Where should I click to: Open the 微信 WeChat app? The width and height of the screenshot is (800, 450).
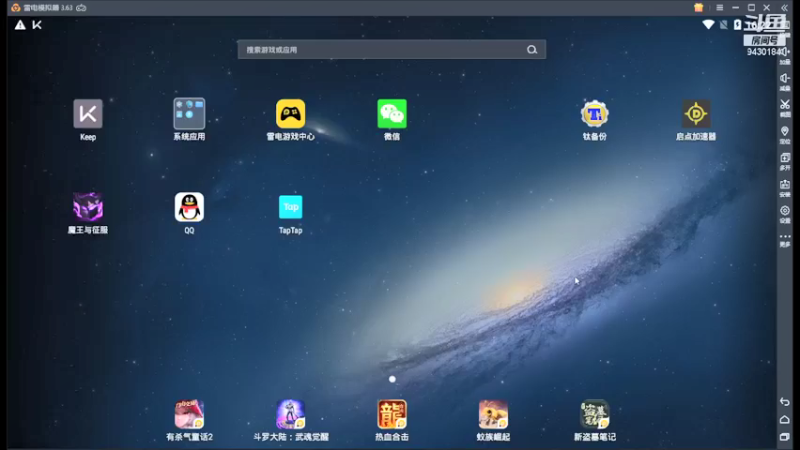tap(392, 114)
